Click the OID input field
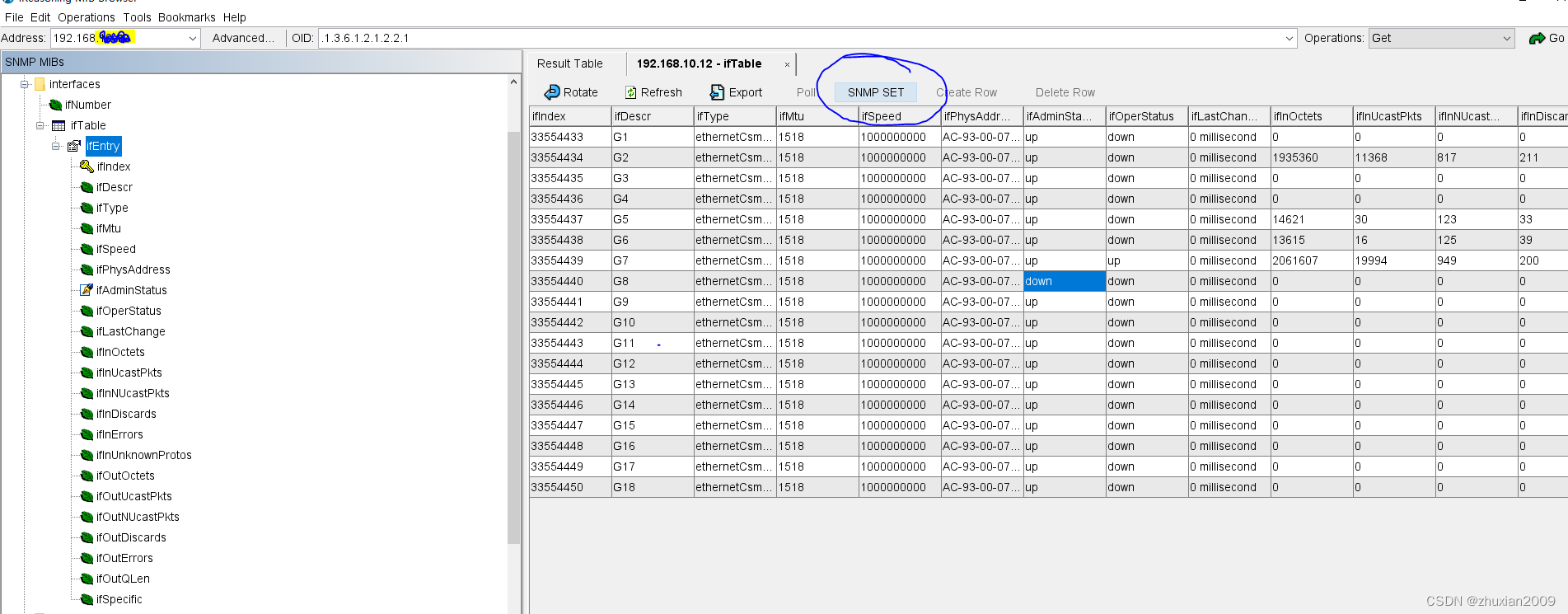 [x=799, y=38]
